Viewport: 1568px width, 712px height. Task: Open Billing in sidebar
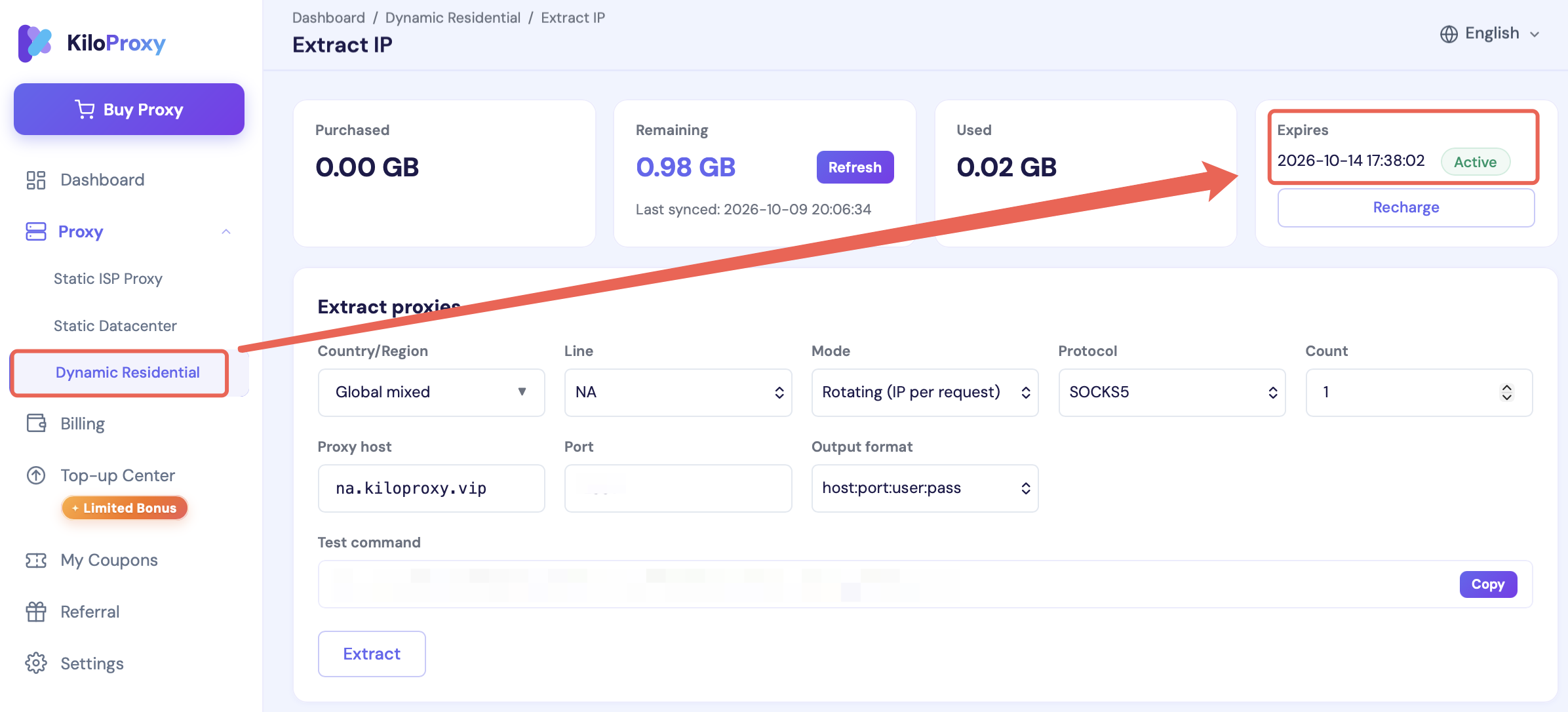click(83, 424)
